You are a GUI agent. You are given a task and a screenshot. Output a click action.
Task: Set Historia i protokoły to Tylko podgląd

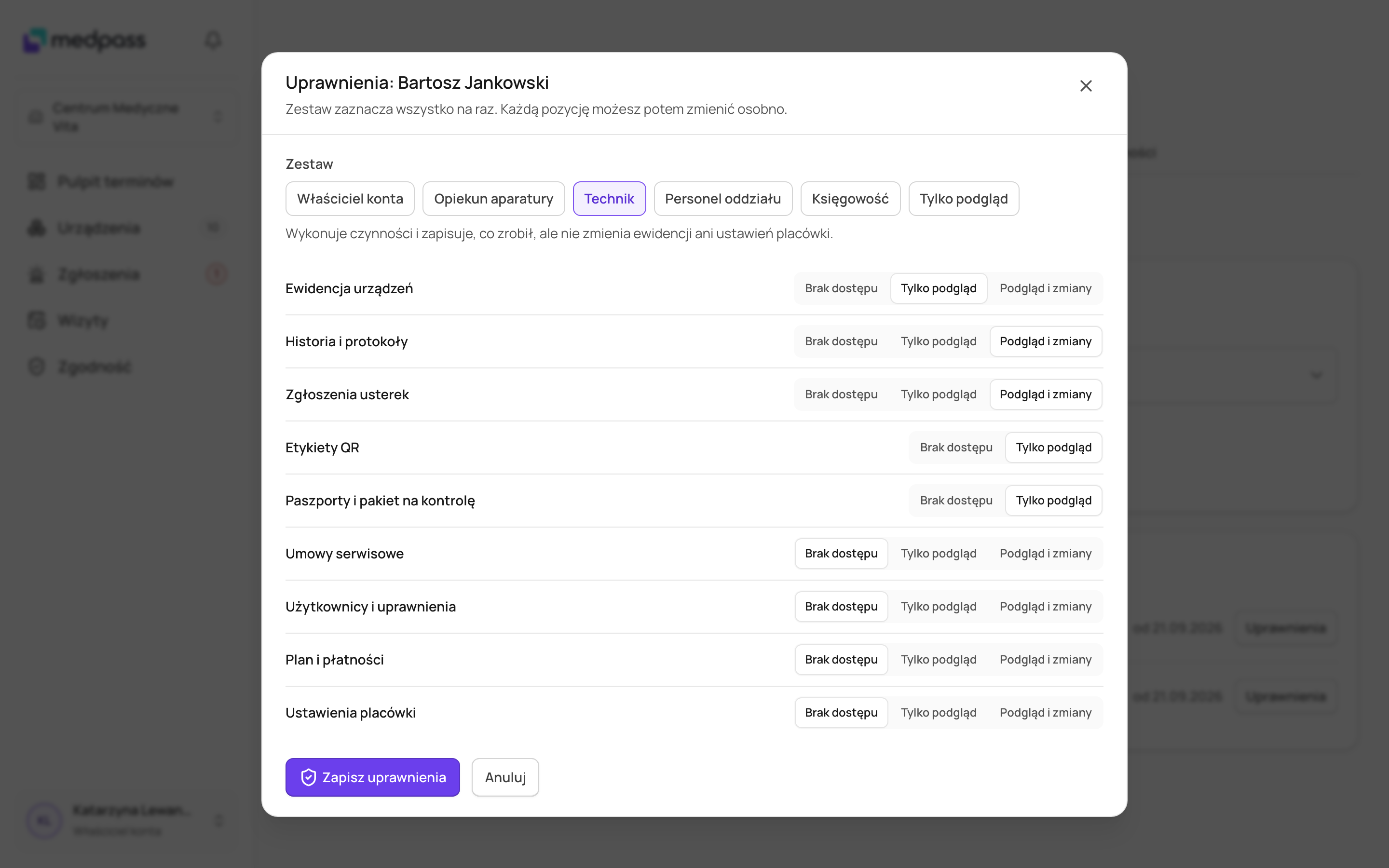pyautogui.click(x=939, y=341)
